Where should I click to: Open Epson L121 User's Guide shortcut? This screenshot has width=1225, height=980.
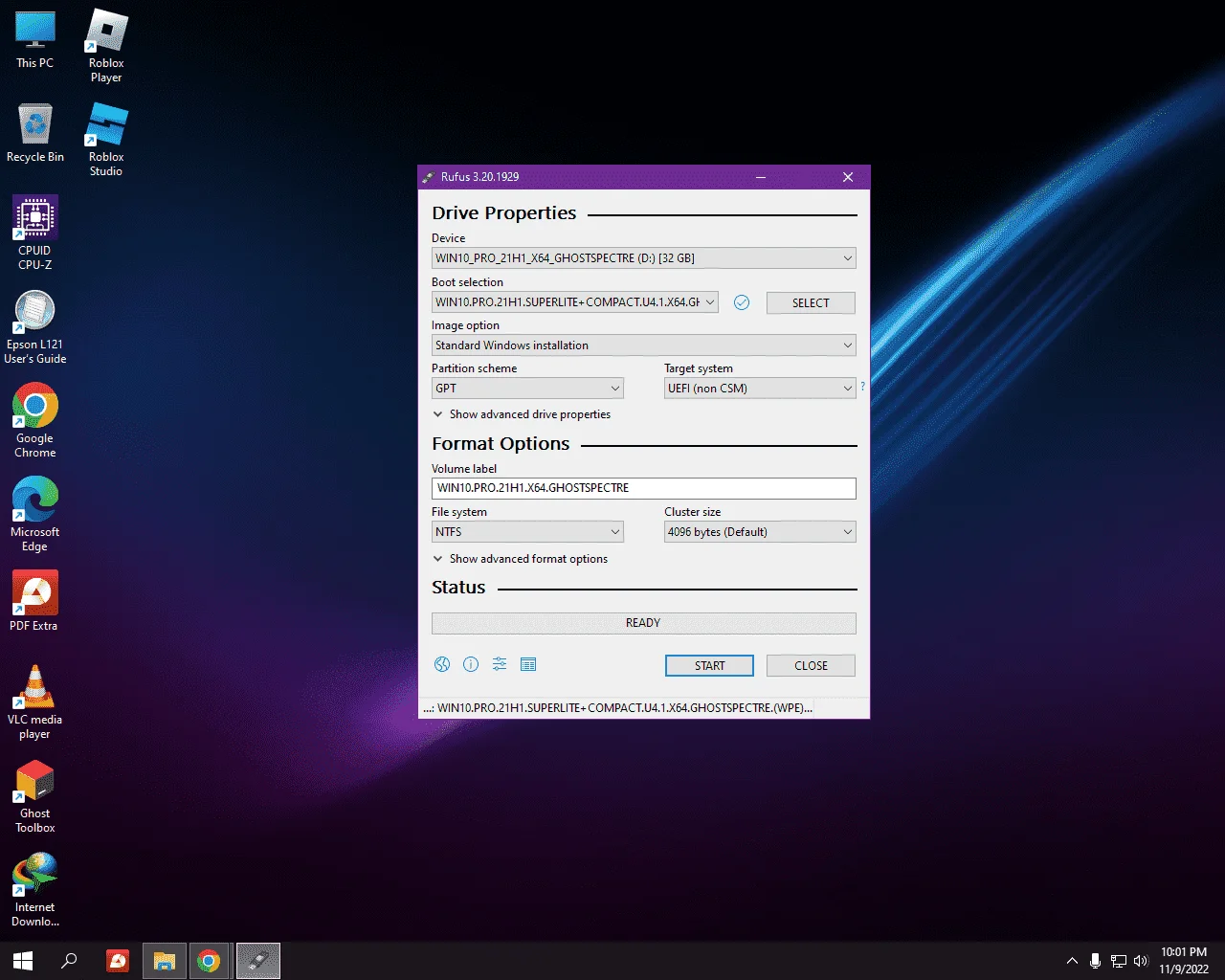35,327
